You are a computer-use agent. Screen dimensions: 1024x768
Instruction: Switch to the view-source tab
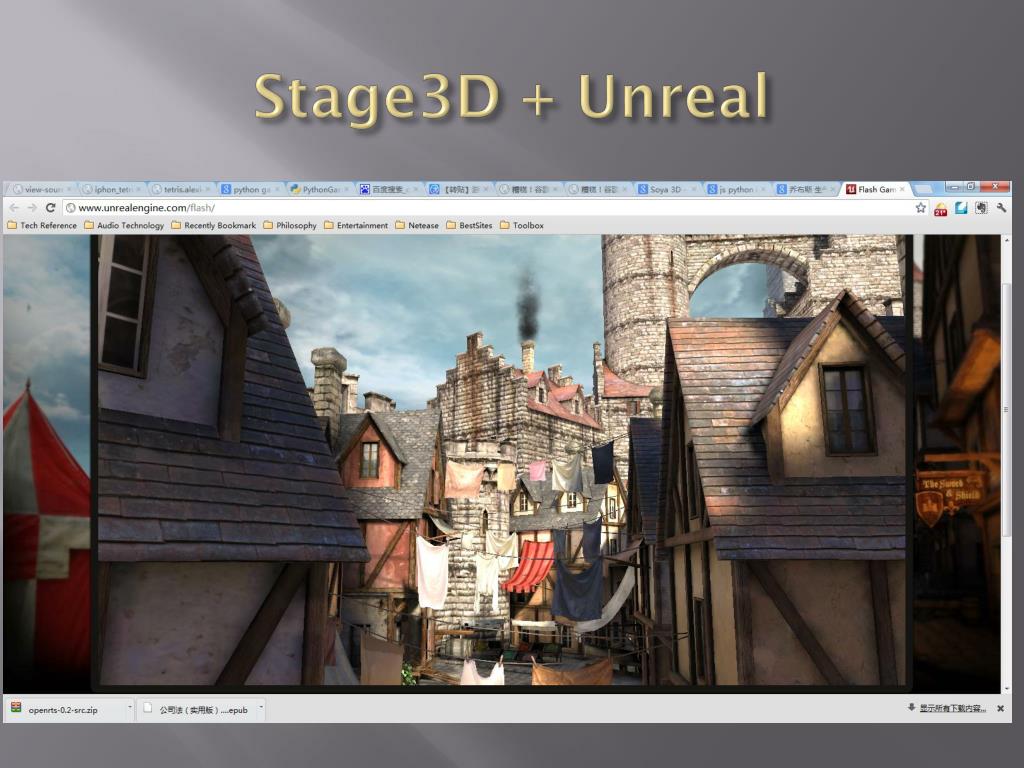pyautogui.click(x=39, y=189)
